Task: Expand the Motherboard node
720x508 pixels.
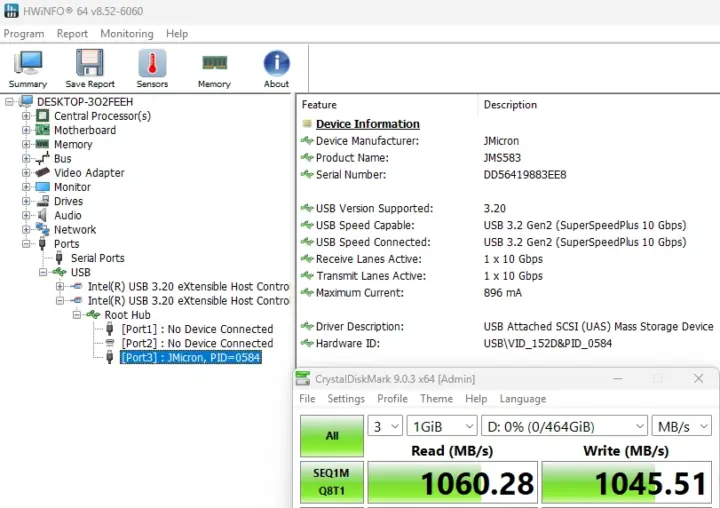Action: coord(26,130)
